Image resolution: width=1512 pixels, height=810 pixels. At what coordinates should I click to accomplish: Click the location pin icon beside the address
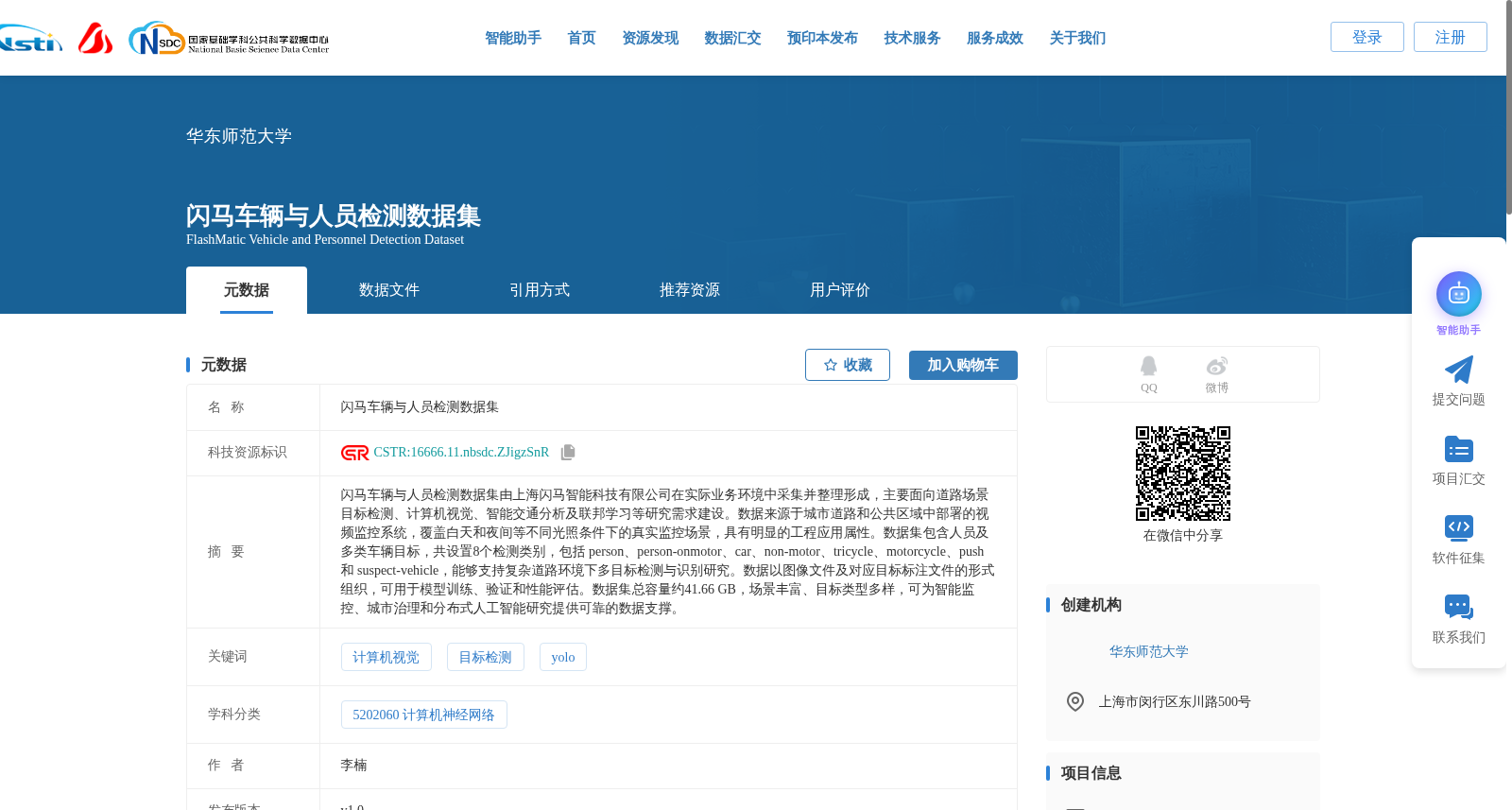tap(1075, 701)
